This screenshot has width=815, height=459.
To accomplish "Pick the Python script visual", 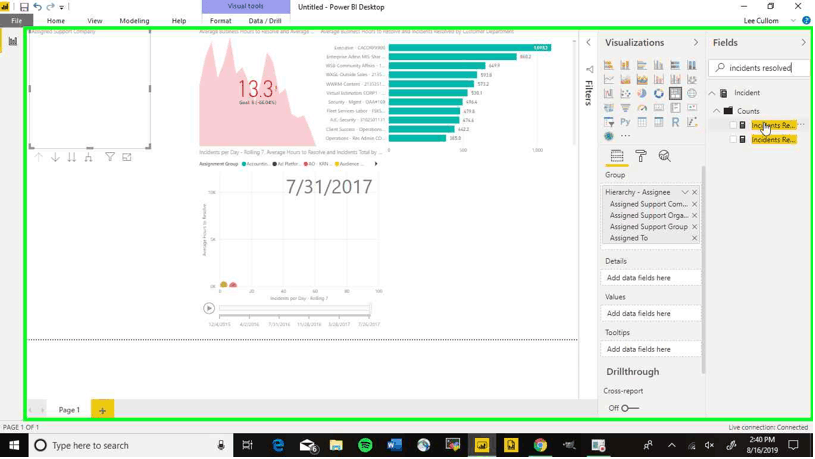I will point(625,122).
